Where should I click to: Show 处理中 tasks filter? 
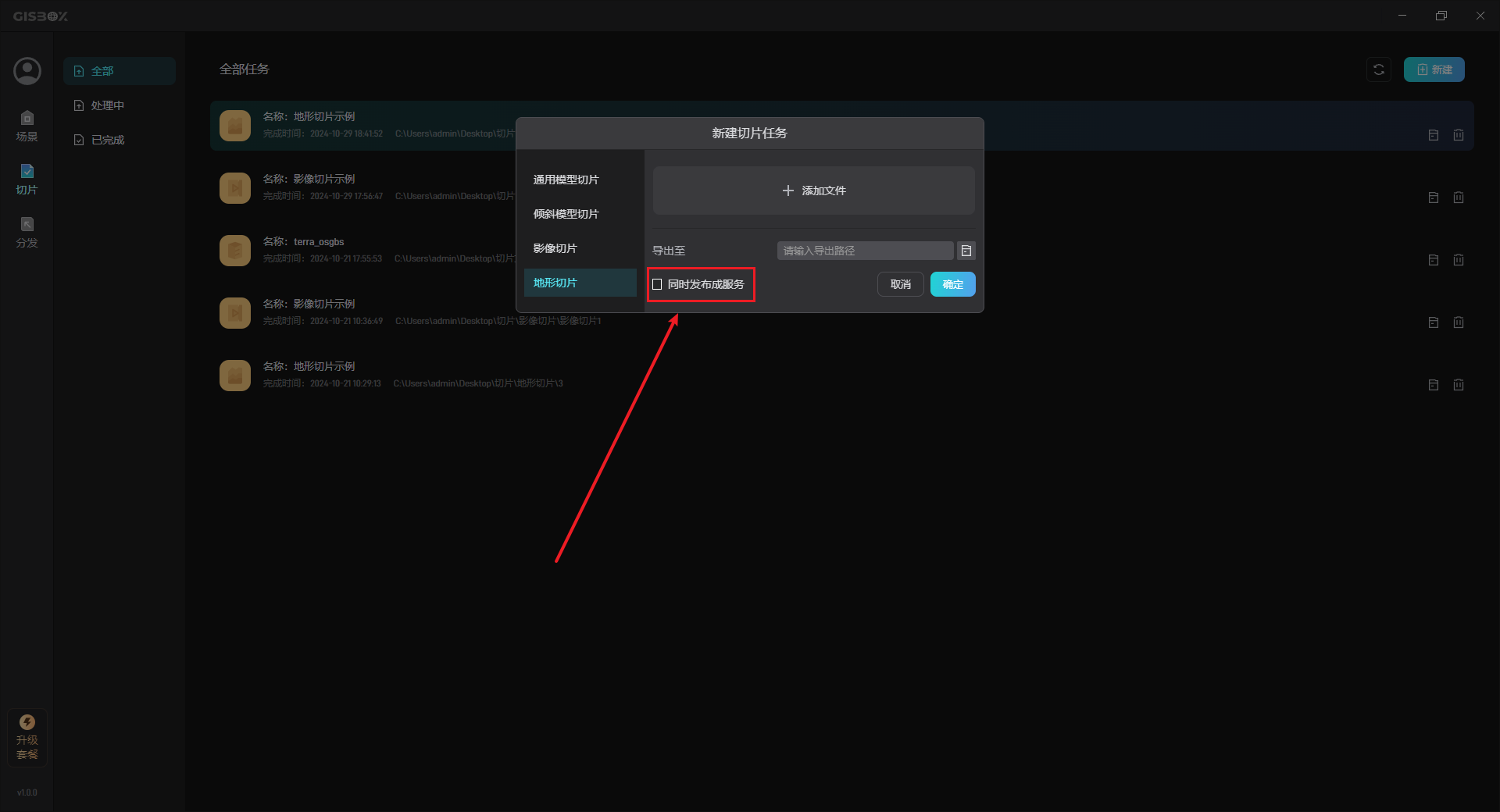click(120, 105)
